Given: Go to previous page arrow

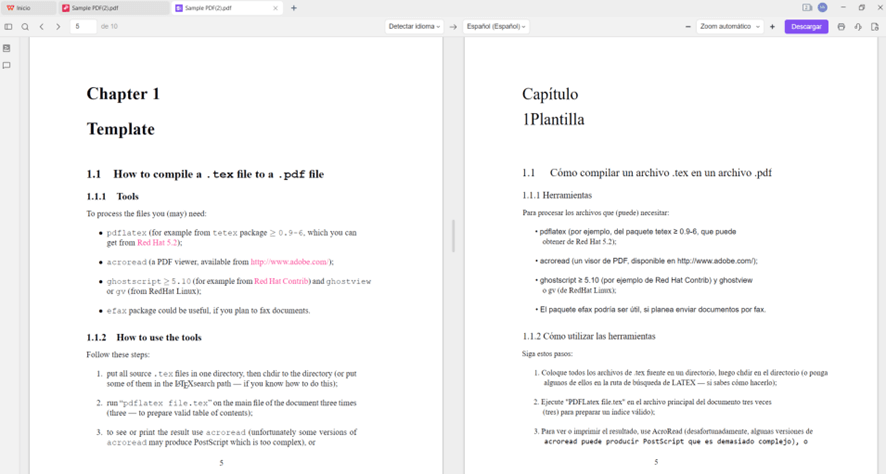Looking at the screenshot, I should tap(42, 27).
